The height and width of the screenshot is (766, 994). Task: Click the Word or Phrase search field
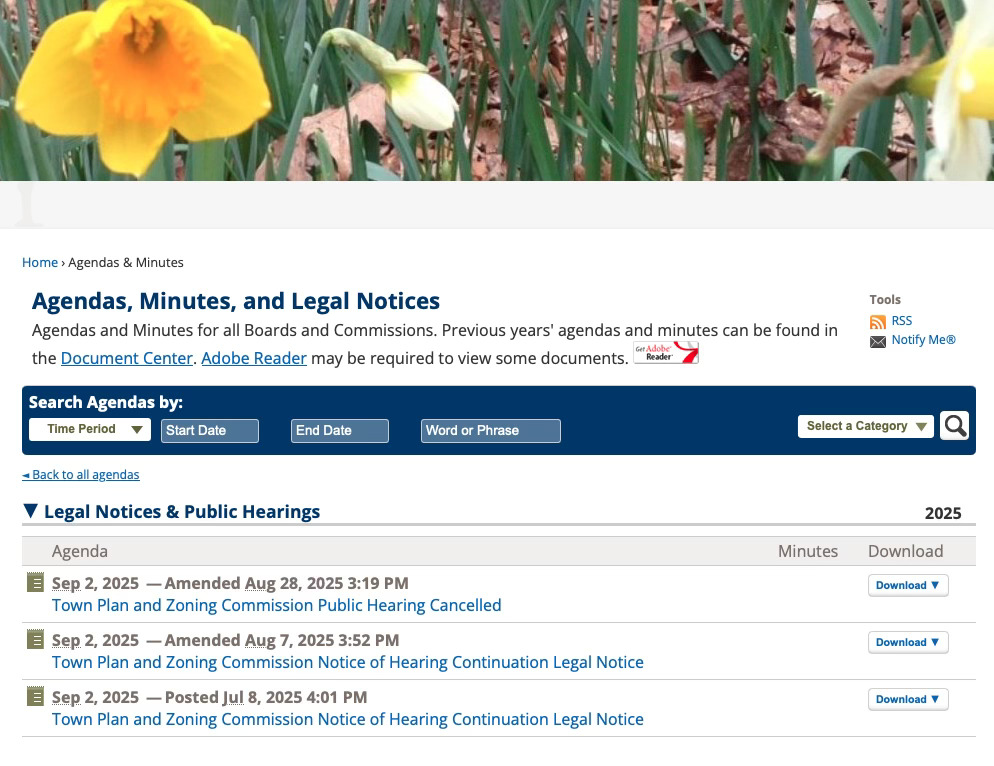[x=490, y=431]
